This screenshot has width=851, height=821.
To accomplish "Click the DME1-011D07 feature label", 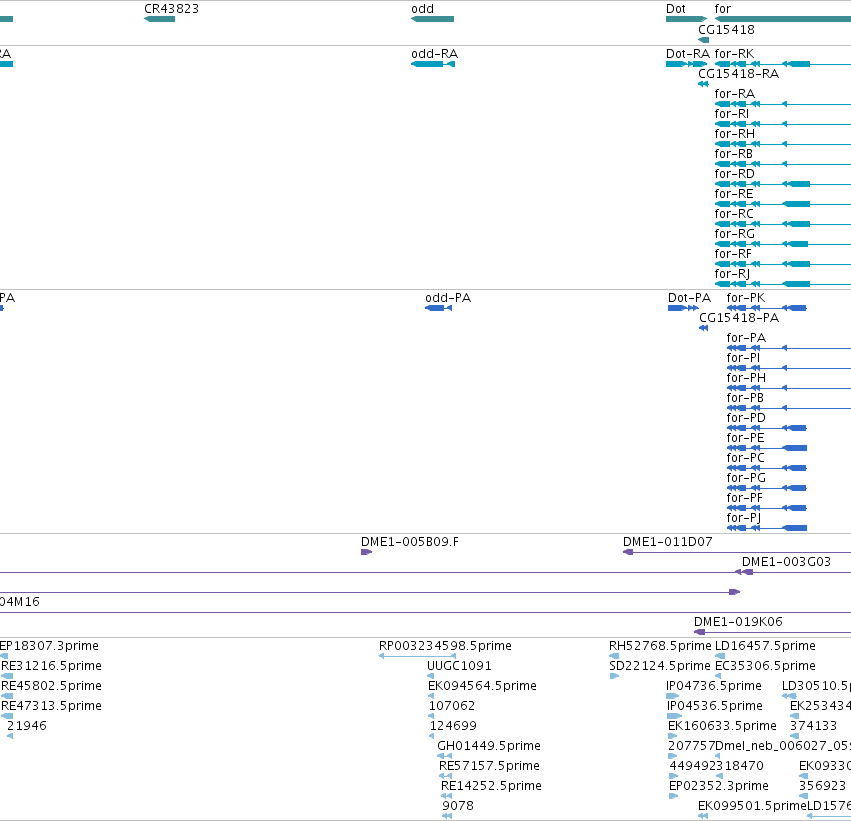I will pyautogui.click(x=668, y=542).
